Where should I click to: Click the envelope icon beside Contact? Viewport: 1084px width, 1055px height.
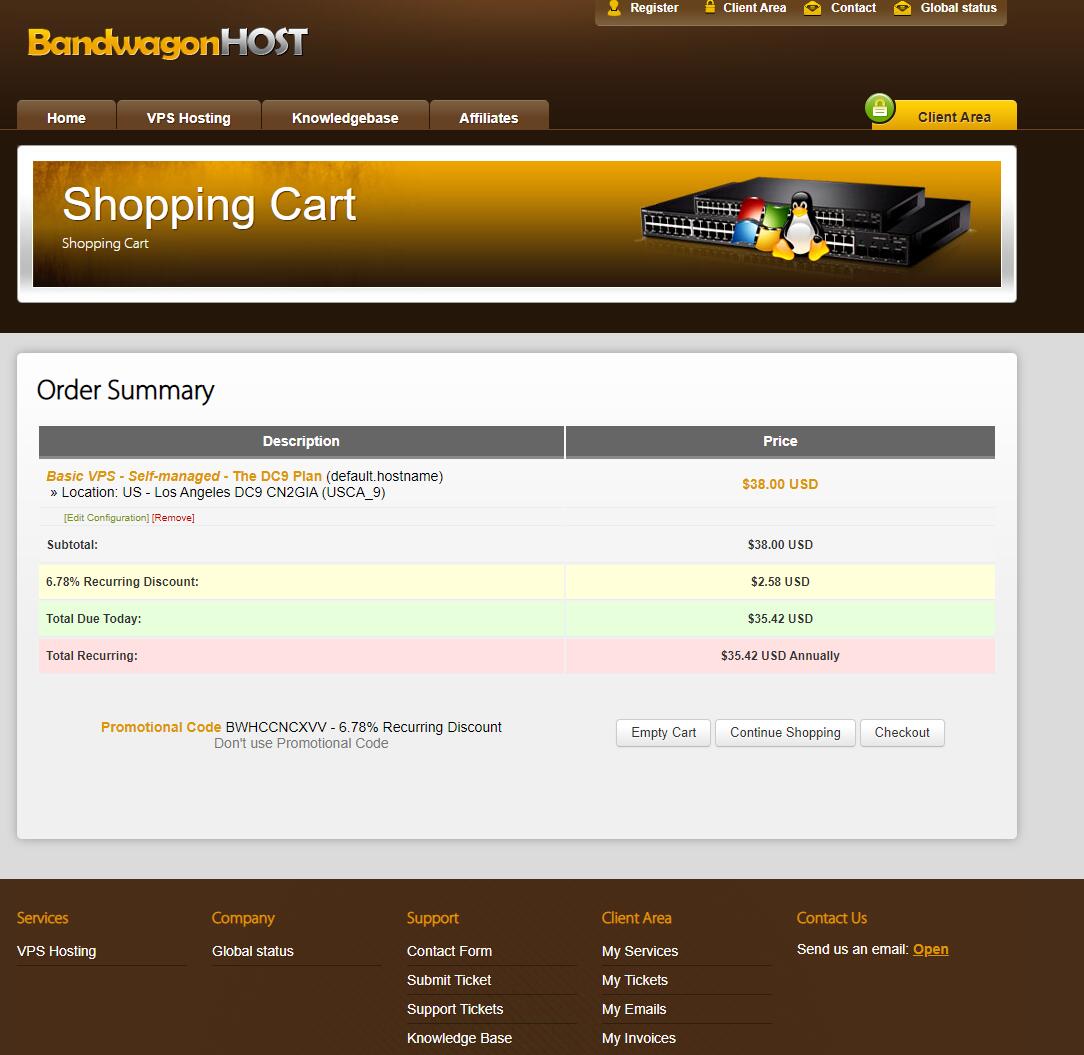pos(812,8)
